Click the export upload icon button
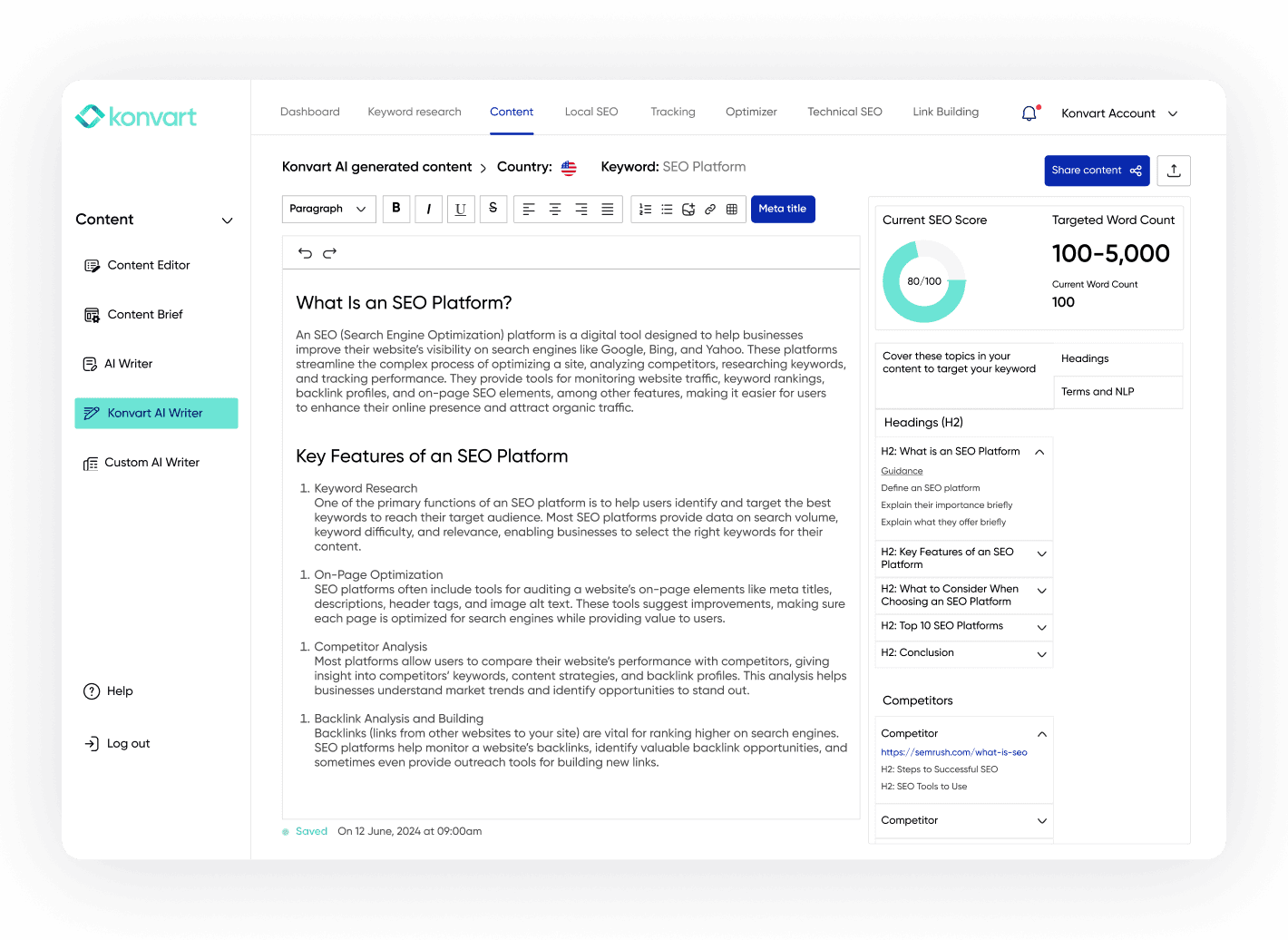1288x940 pixels. tap(1174, 171)
